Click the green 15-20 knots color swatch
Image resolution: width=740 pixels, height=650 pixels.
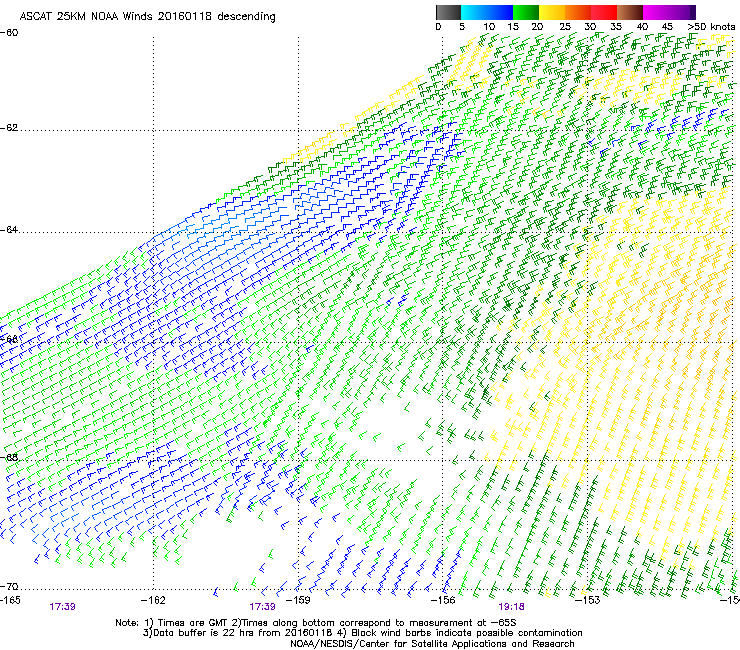pyautogui.click(x=526, y=12)
